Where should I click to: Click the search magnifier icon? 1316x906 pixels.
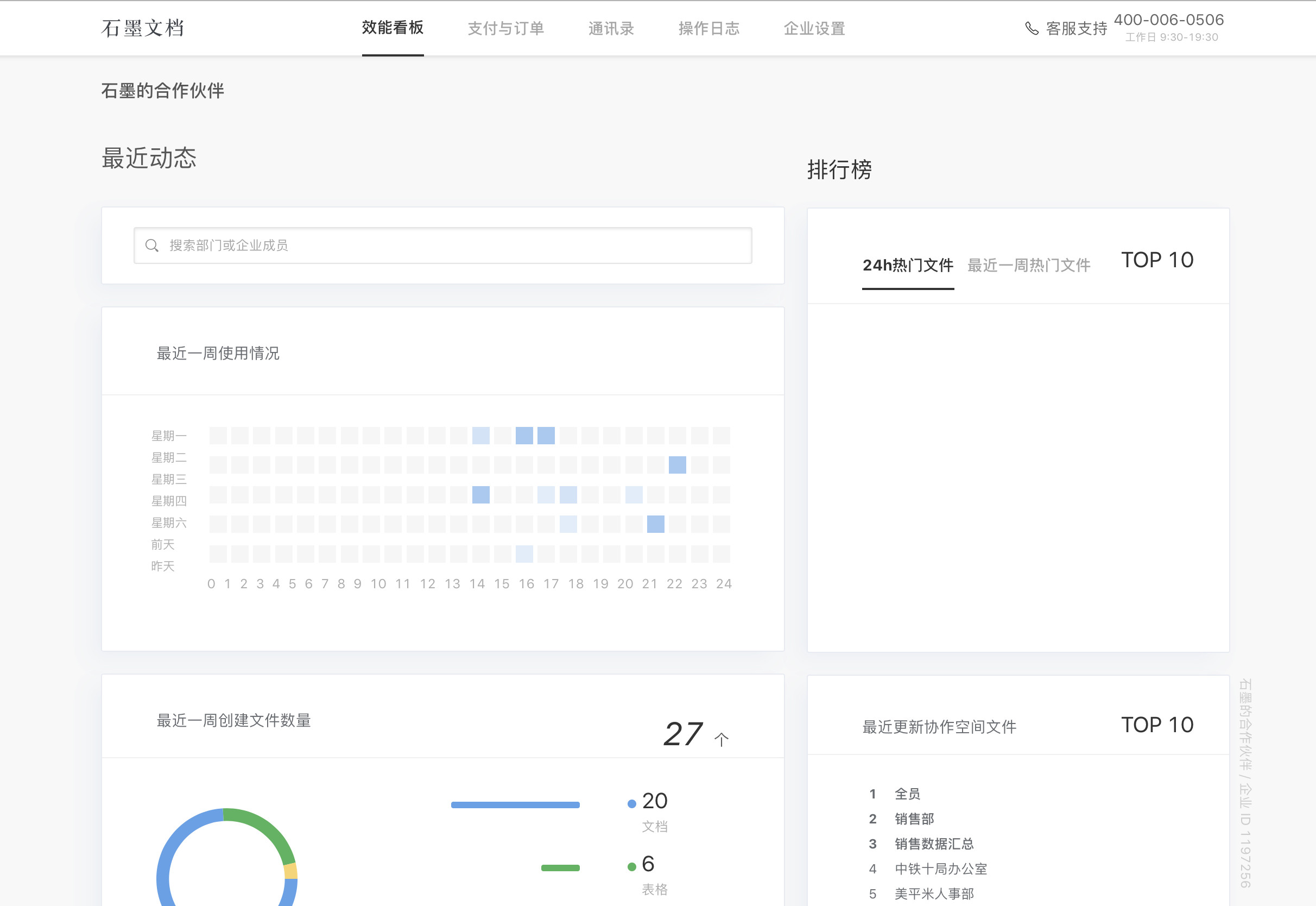[151, 245]
